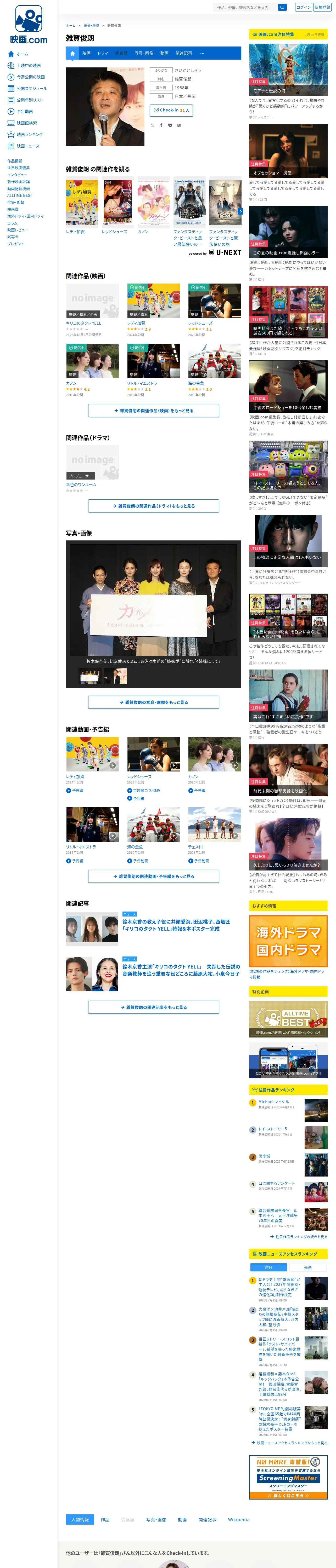The image size is (336, 1568).
Task: Share the profile on X
Action: [153, 125]
